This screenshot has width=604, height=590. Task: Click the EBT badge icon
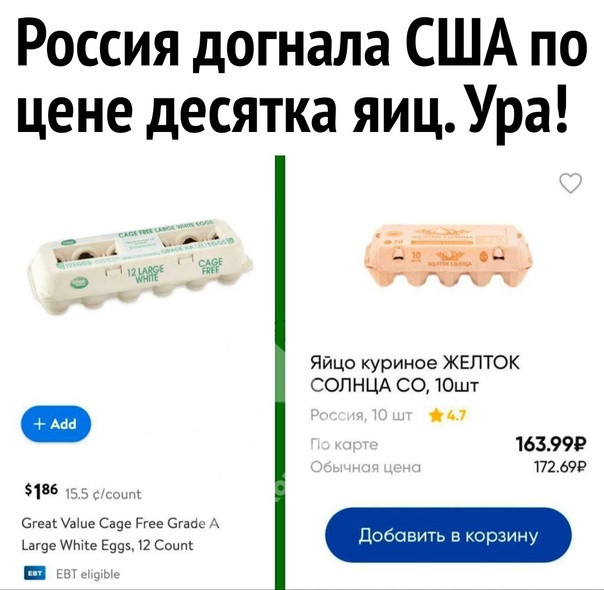(x=35, y=573)
